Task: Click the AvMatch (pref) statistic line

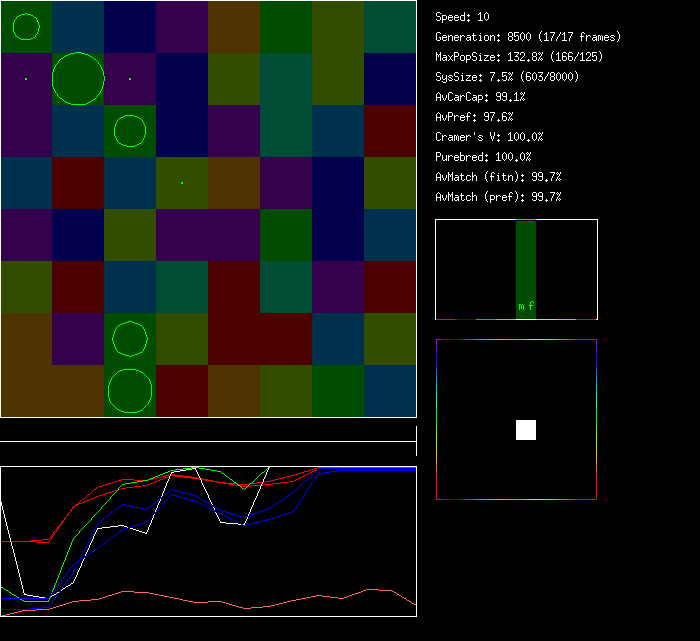Action: tap(499, 197)
